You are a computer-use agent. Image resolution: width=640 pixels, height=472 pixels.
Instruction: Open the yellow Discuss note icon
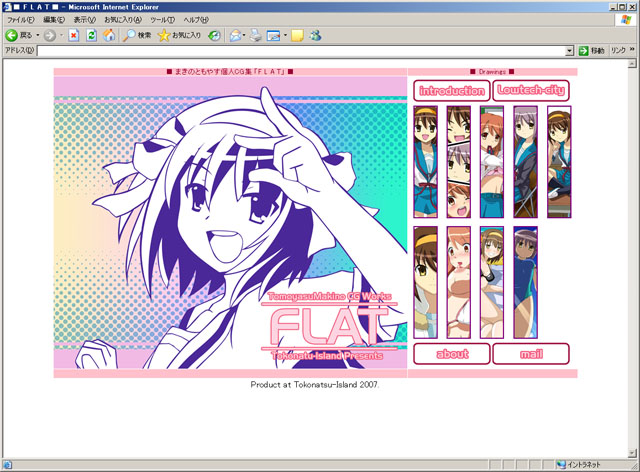297,36
